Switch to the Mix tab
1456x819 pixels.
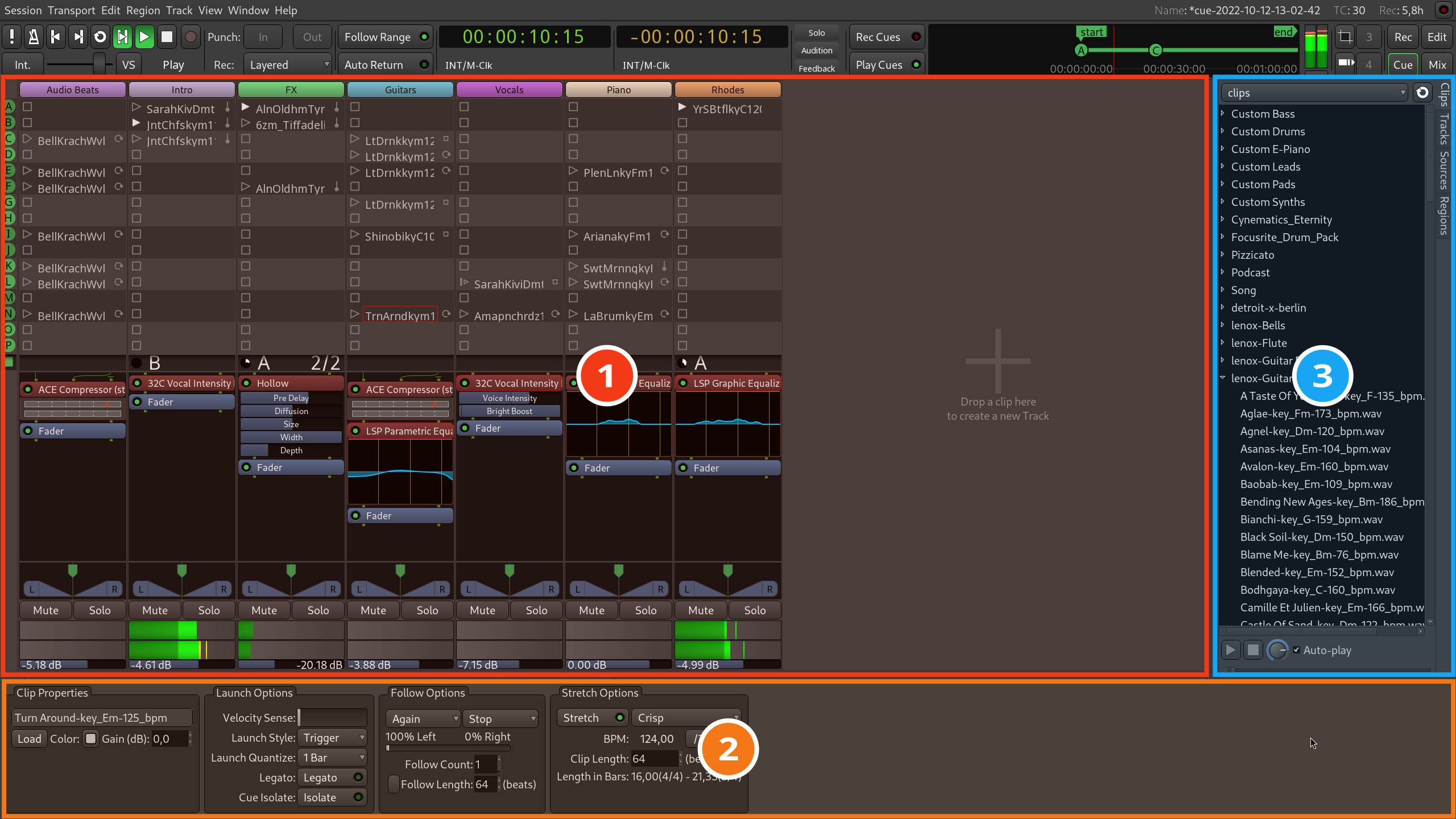tap(1437, 65)
